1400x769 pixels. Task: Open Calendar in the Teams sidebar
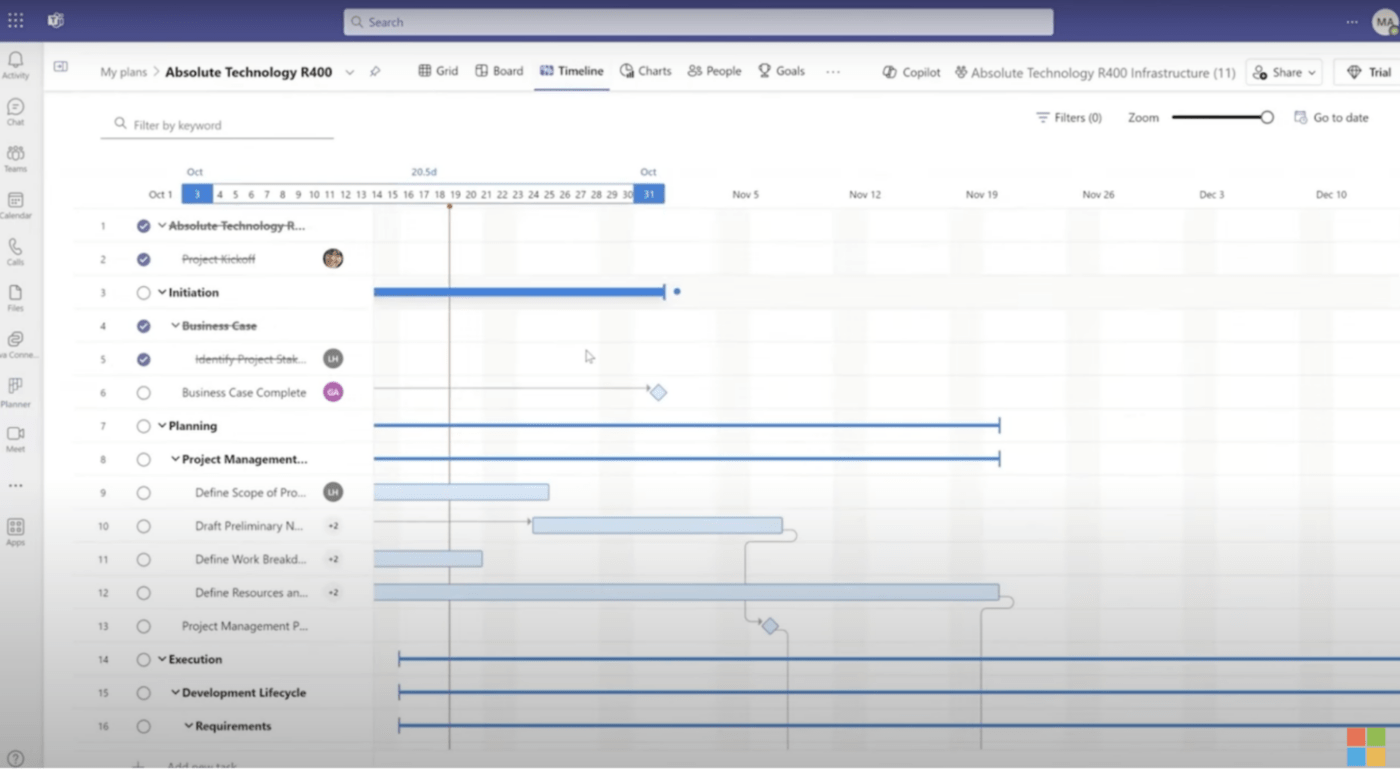click(15, 205)
